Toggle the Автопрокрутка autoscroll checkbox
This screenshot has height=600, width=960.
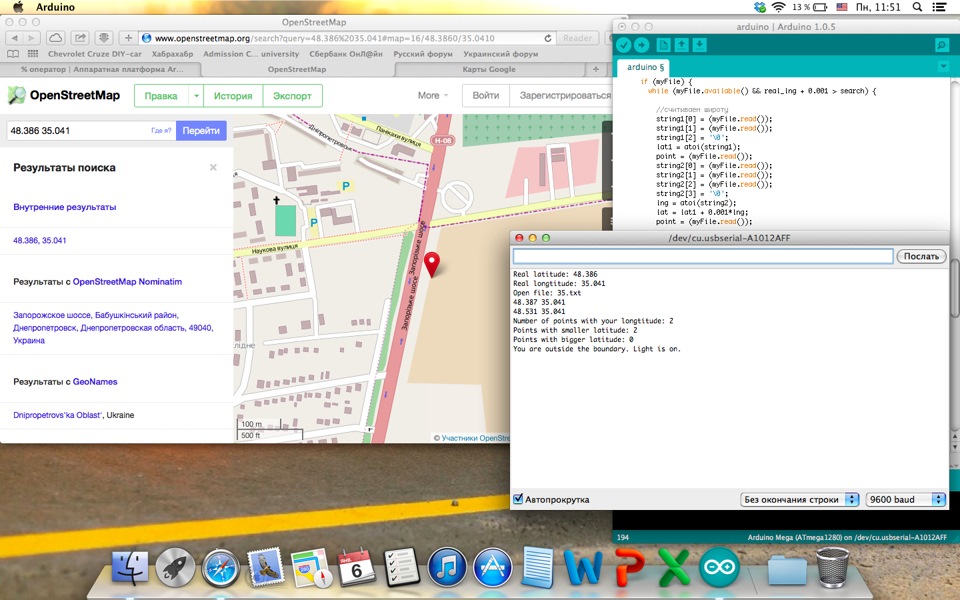pos(518,499)
